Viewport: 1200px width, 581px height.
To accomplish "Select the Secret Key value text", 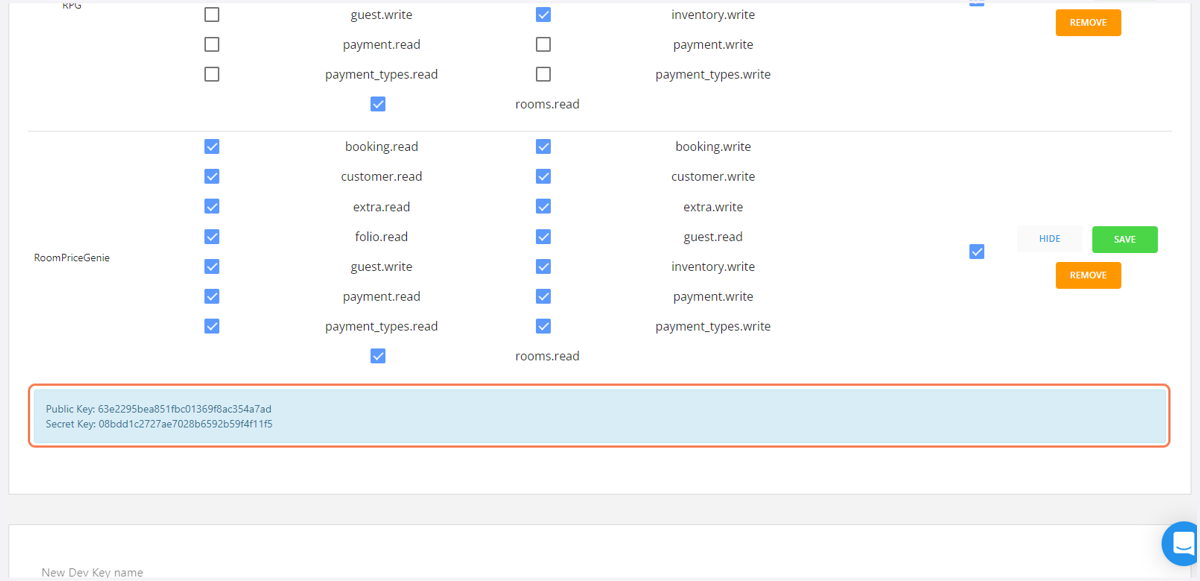I will tap(185, 424).
